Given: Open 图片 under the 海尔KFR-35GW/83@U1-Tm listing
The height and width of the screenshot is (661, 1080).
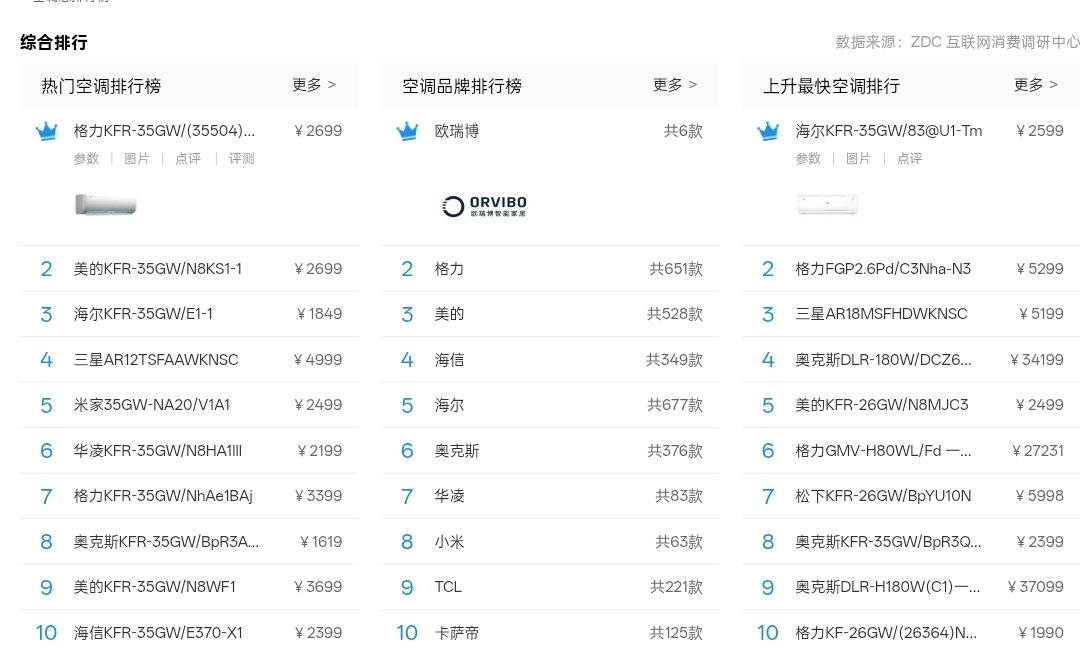Looking at the screenshot, I should [858, 158].
